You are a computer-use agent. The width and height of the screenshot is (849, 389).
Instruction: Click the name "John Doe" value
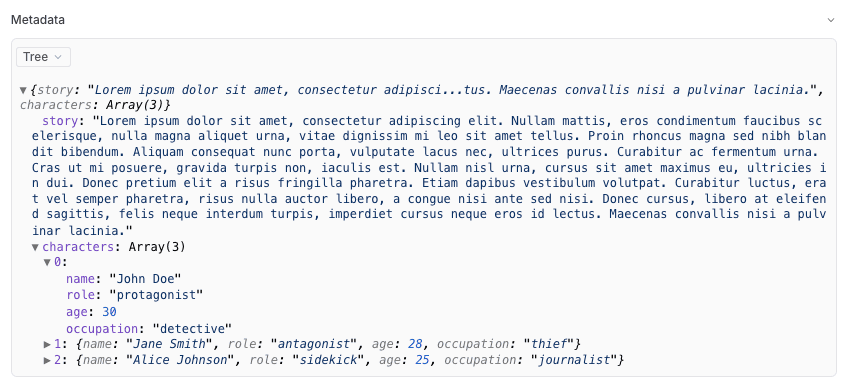pos(145,279)
